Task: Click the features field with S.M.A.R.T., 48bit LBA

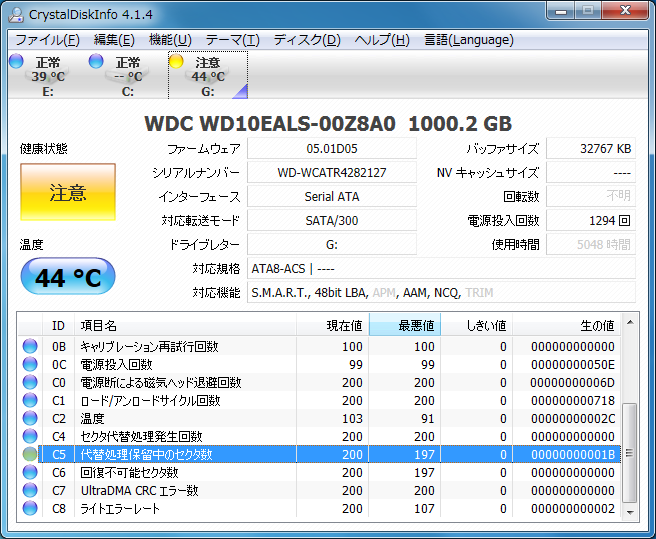Action: point(441,292)
